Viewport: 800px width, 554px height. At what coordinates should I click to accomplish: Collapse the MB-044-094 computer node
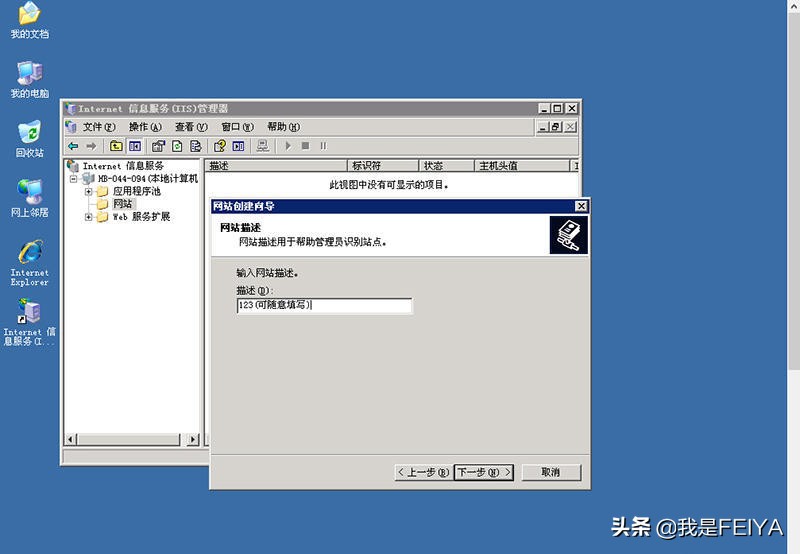pyautogui.click(x=73, y=179)
